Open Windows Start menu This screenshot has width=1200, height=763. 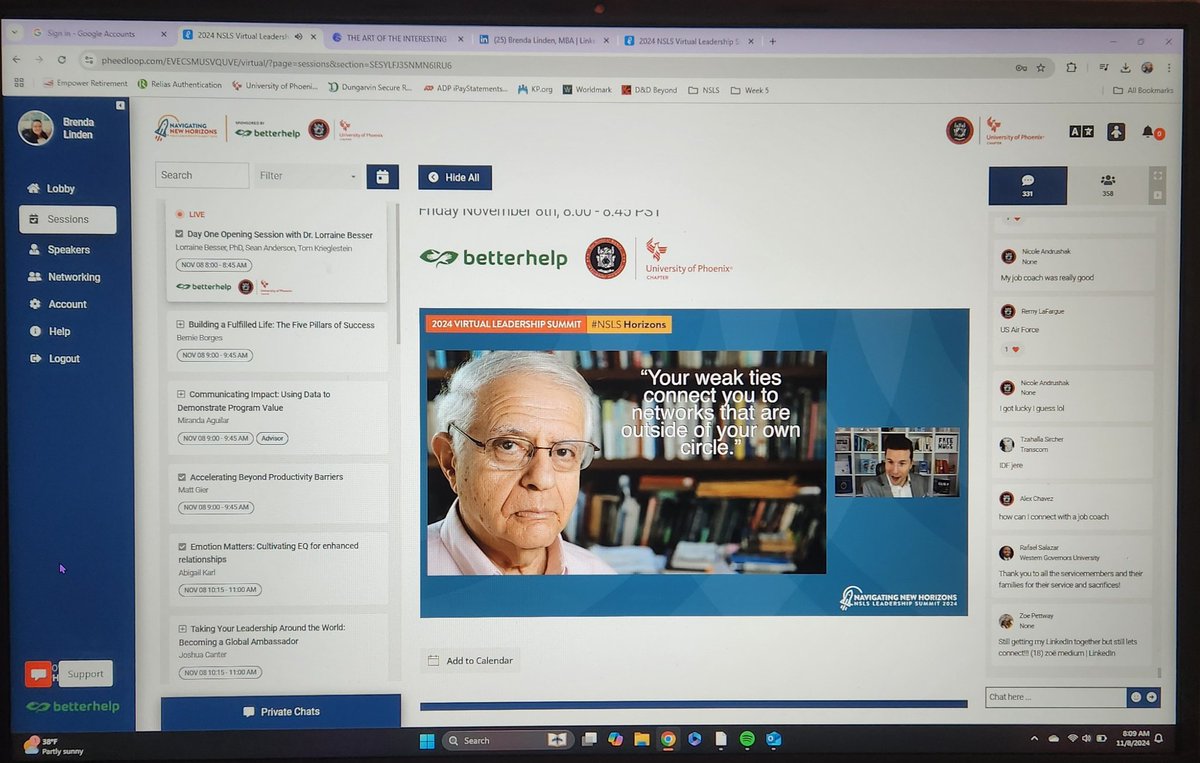[427, 740]
